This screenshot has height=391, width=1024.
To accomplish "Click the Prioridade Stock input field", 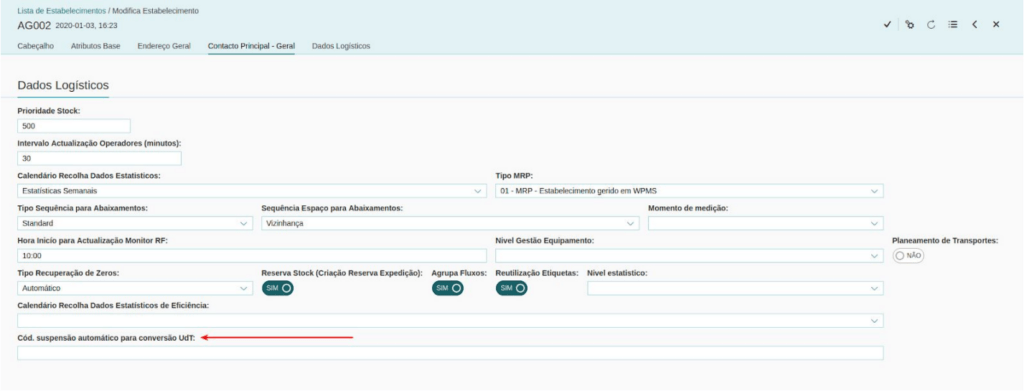I will (74, 126).
